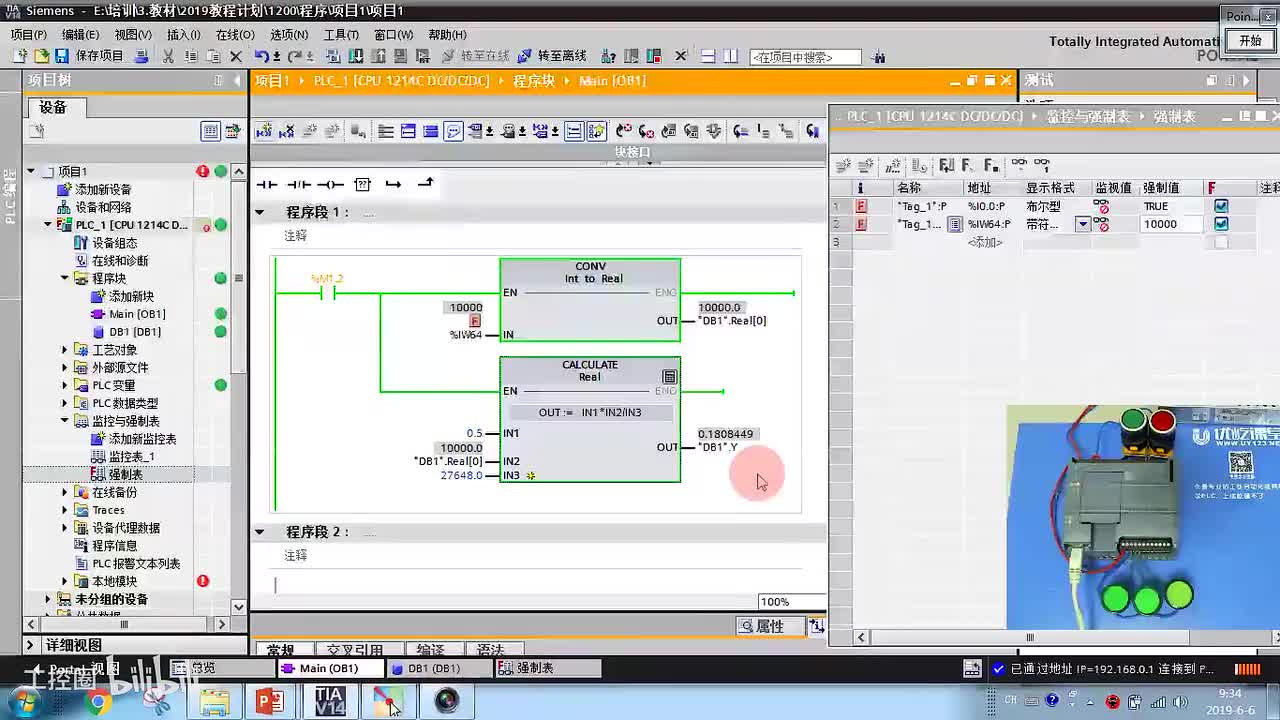Viewport: 1280px width, 720px height.
Task: Click the undo arrow in the main toolbar
Action: [x=261, y=56]
